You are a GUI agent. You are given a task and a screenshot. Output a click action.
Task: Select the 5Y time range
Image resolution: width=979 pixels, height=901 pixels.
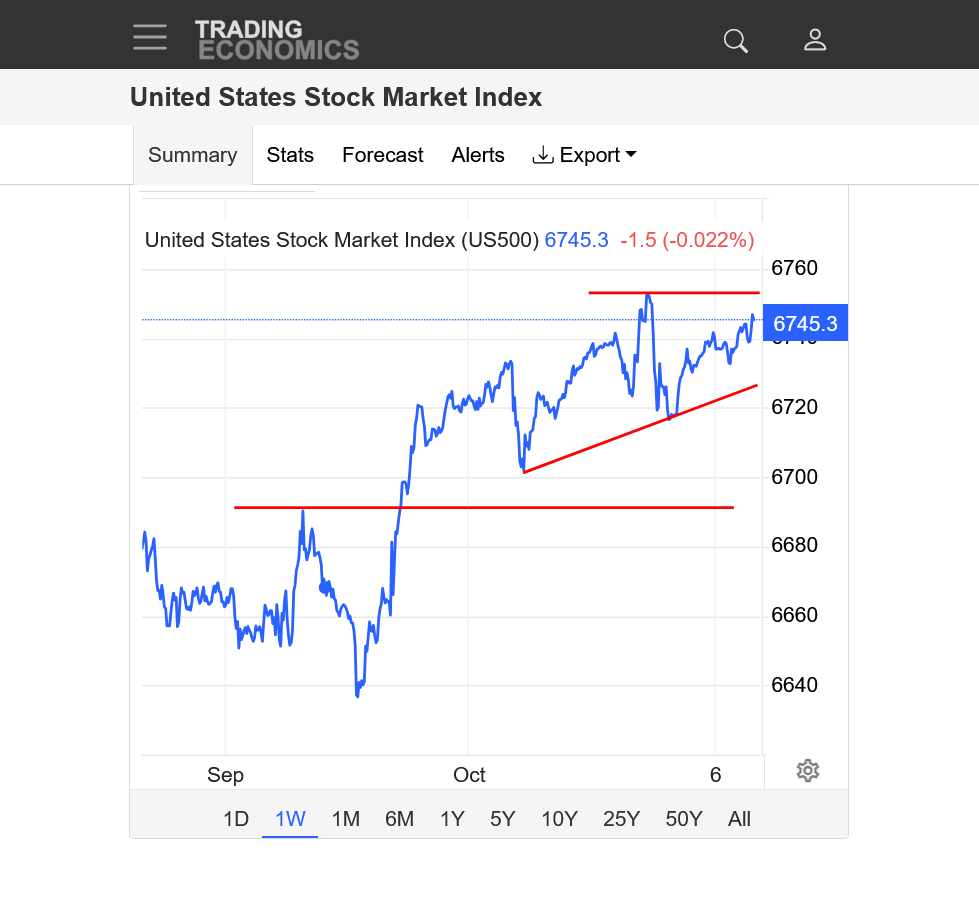[x=503, y=819]
